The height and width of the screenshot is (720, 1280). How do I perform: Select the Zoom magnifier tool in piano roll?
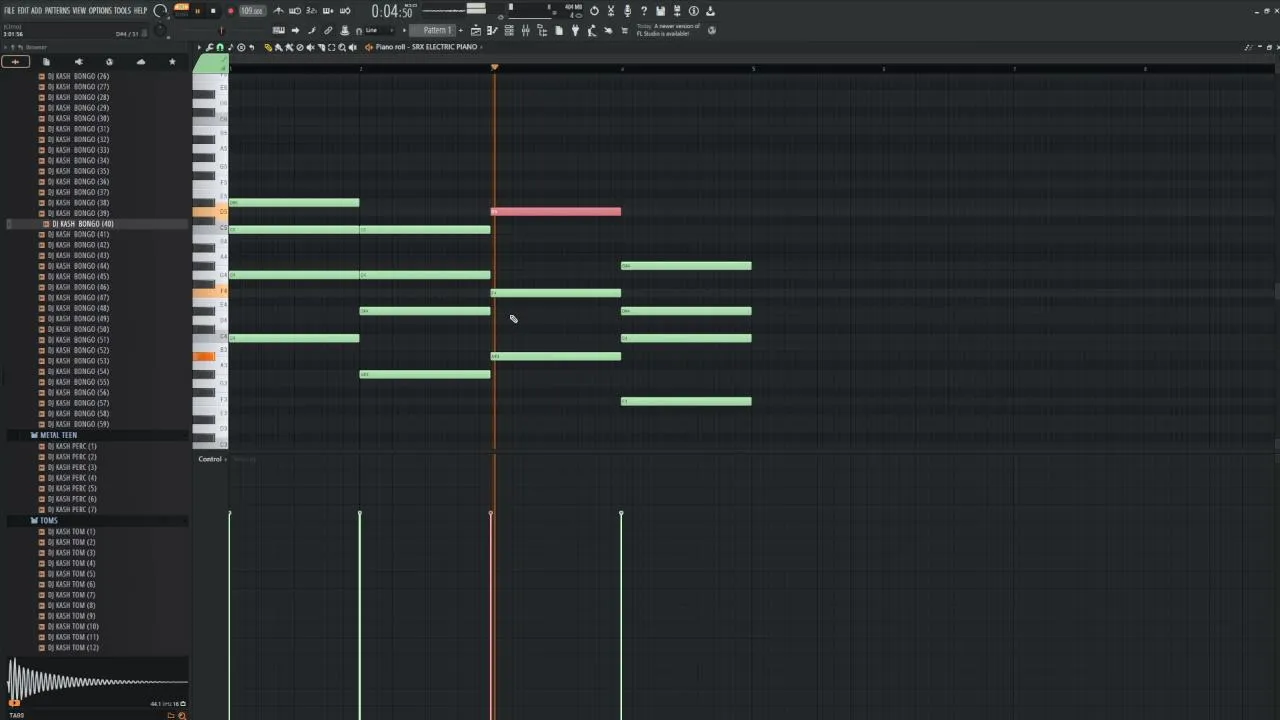pyautogui.click(x=342, y=47)
